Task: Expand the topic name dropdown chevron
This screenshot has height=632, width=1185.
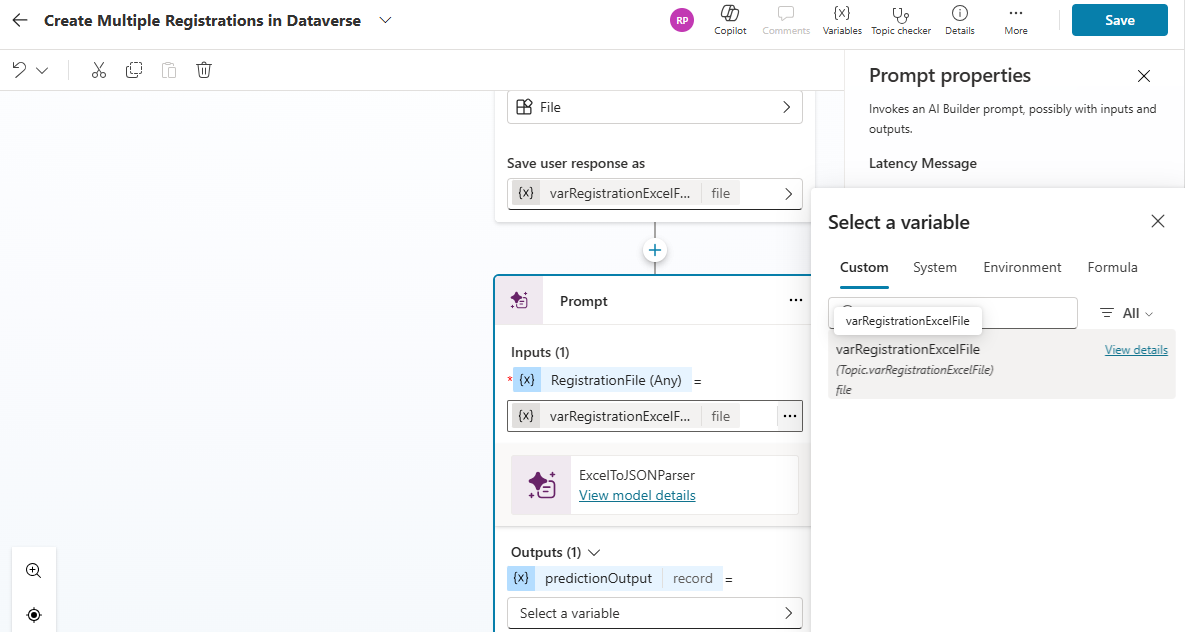Action: coord(386,20)
